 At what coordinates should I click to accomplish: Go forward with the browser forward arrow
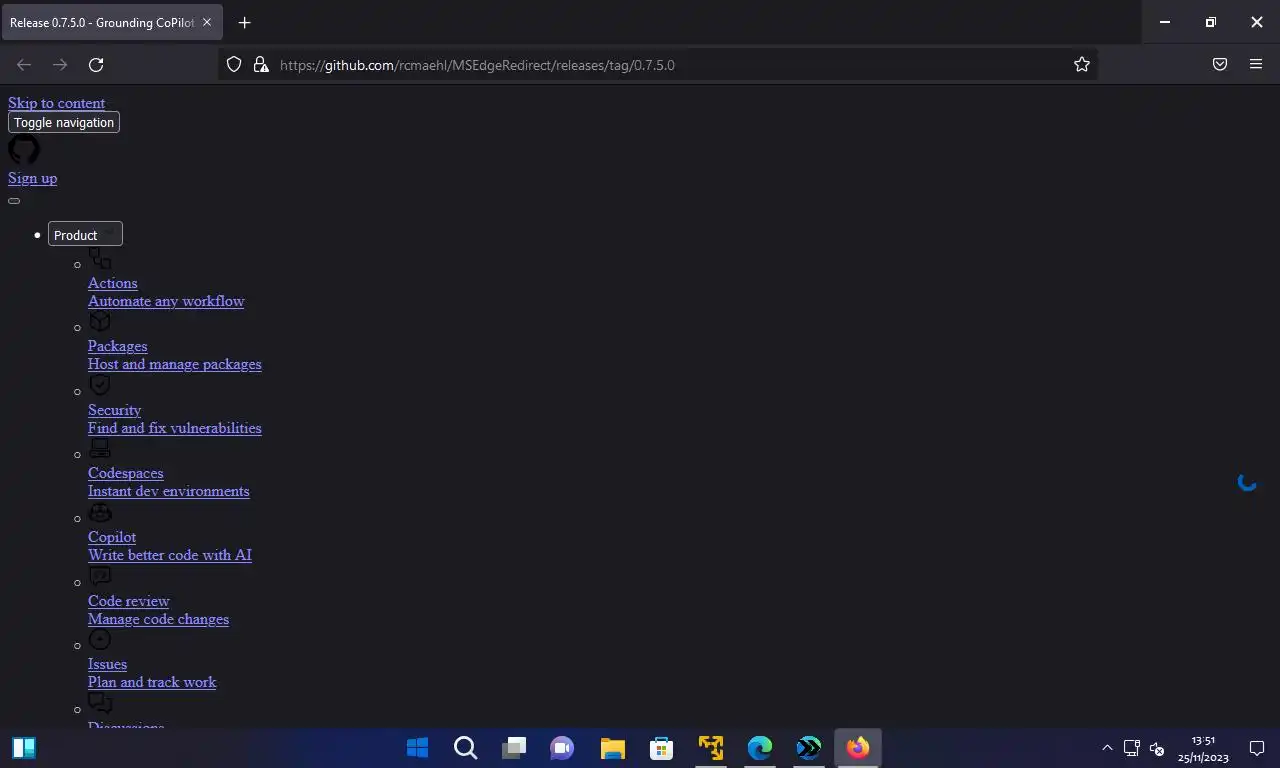60,64
